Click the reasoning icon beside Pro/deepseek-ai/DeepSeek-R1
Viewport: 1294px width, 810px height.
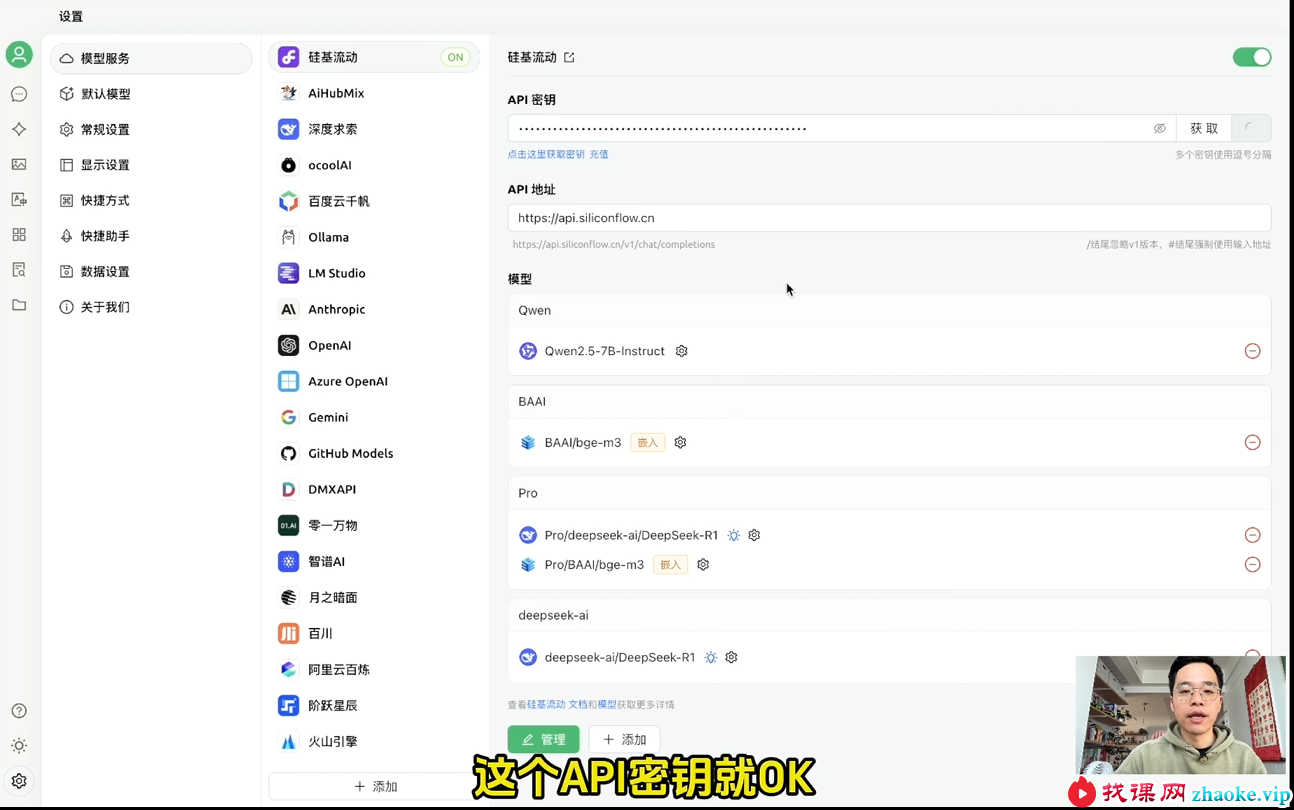[x=734, y=535]
